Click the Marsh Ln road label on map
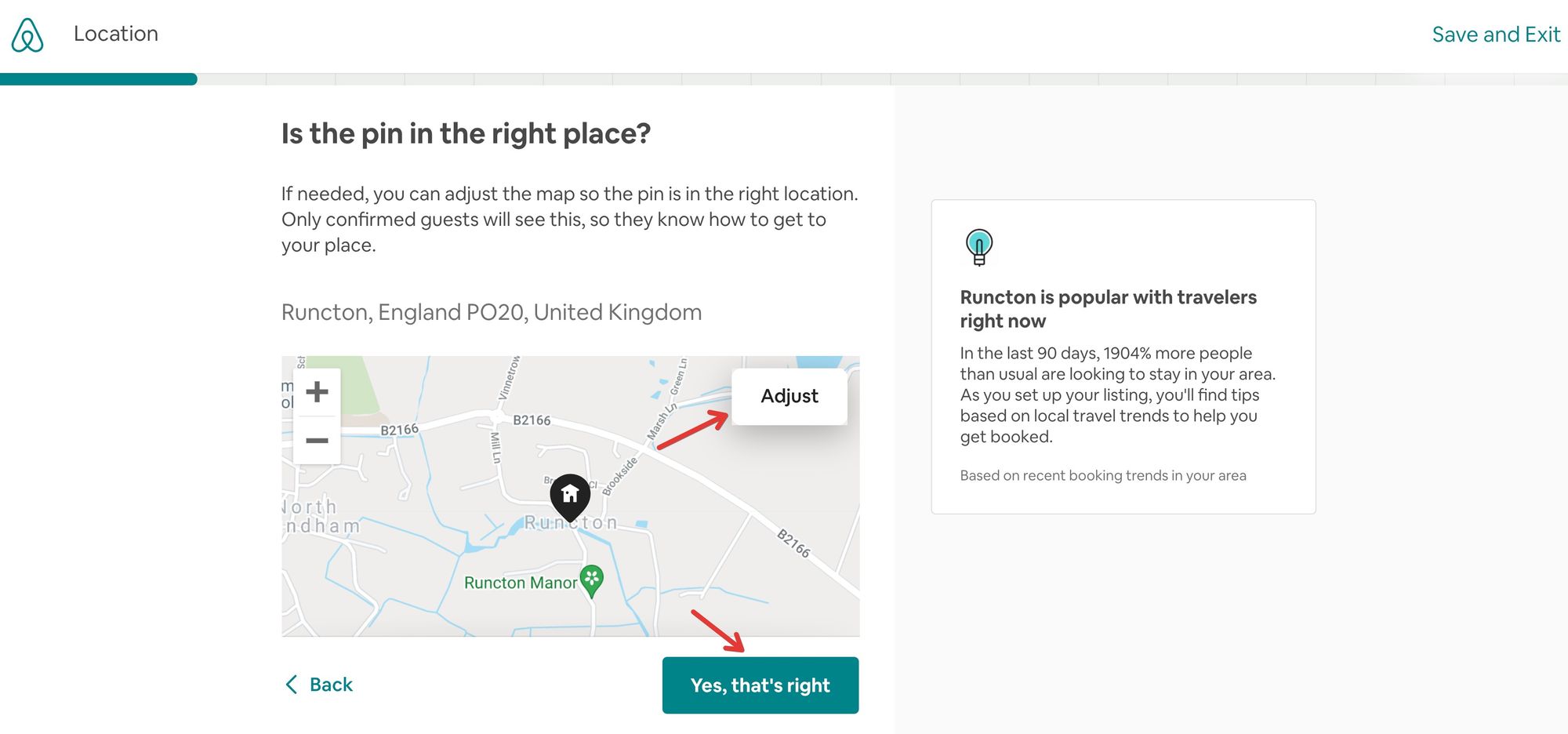1568x734 pixels. point(660,422)
